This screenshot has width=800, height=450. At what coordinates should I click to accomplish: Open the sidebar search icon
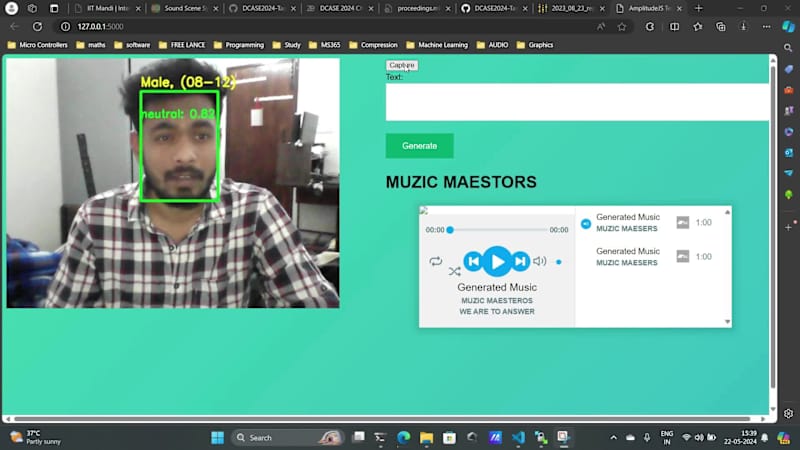(x=788, y=47)
